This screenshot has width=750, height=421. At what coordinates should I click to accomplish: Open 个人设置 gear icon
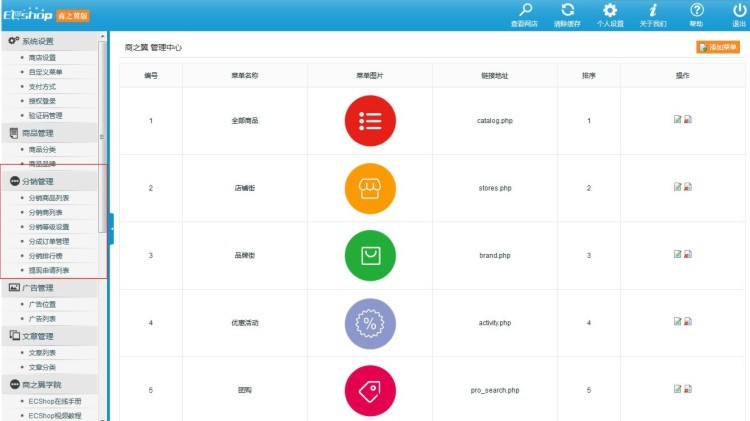coord(610,10)
